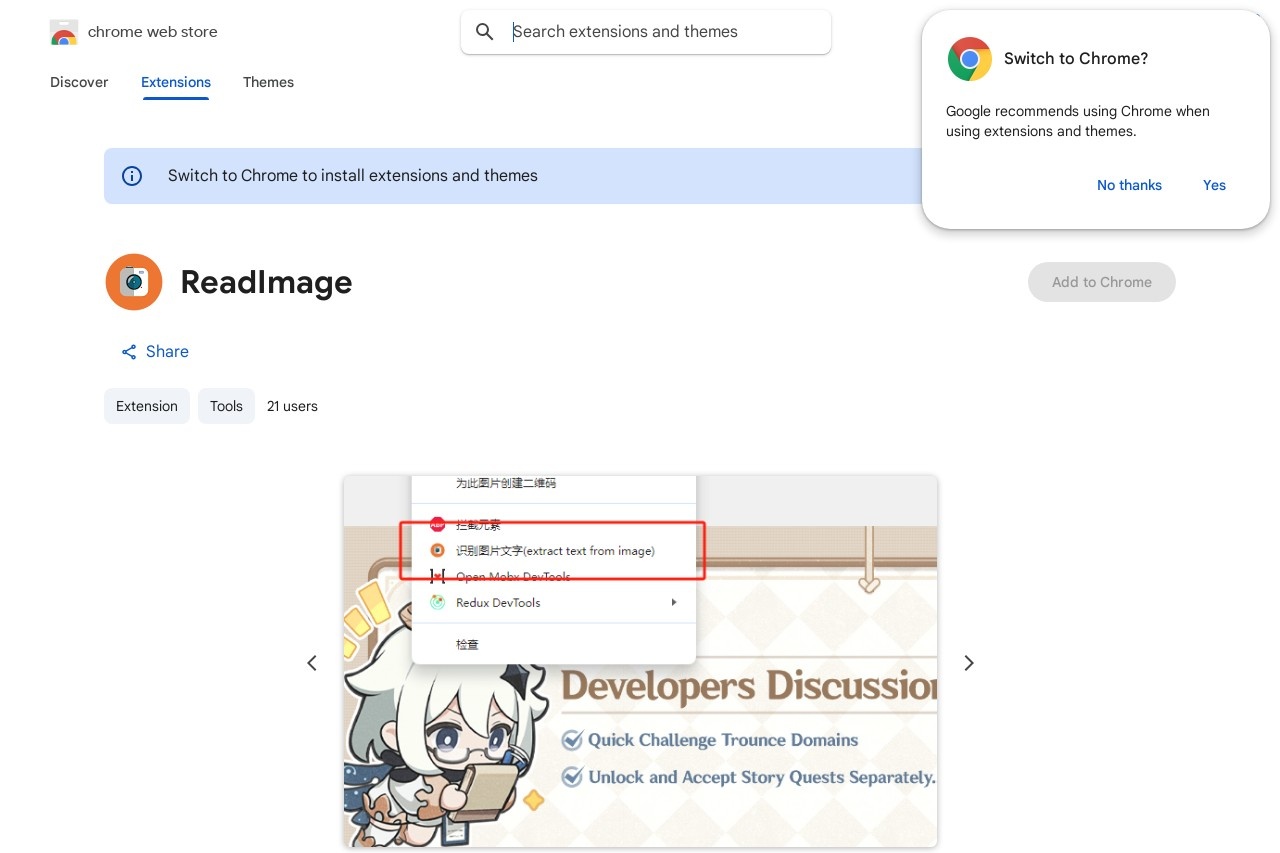Switch to the Themes tab

pos(268,82)
